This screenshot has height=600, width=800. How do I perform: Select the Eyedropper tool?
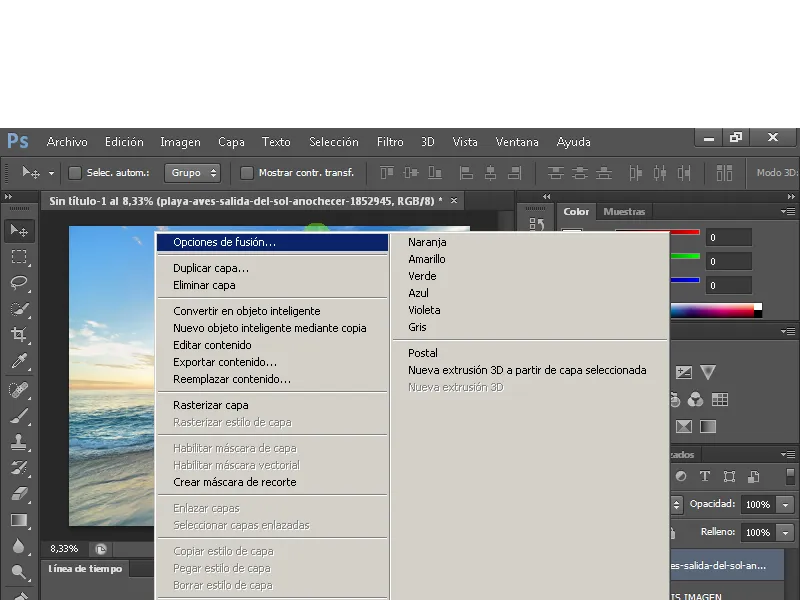[19, 361]
